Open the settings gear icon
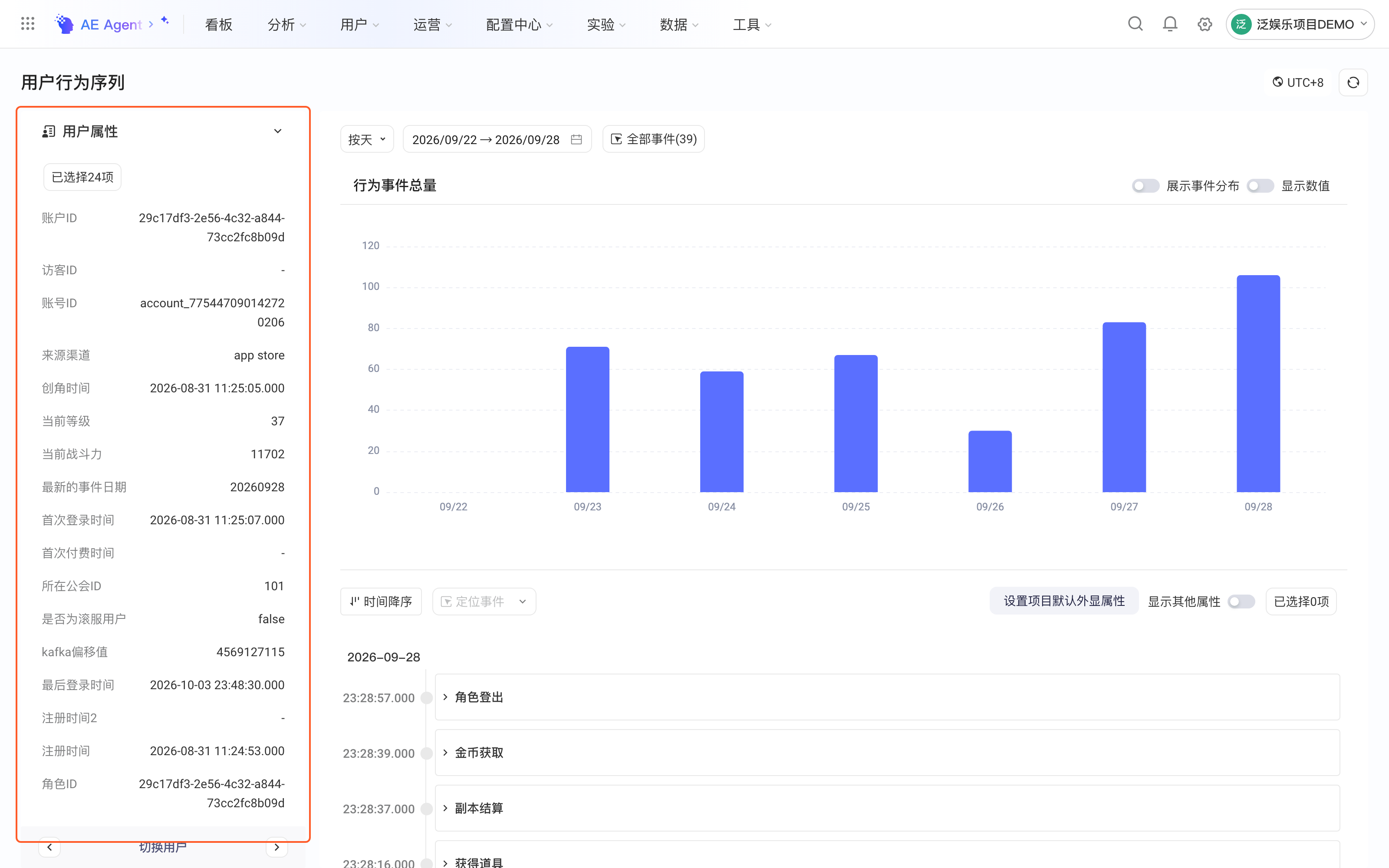 click(1205, 24)
